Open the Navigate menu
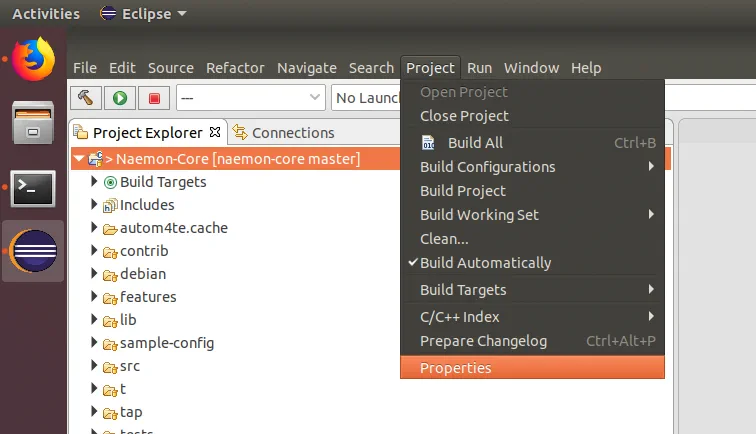 pyautogui.click(x=307, y=68)
